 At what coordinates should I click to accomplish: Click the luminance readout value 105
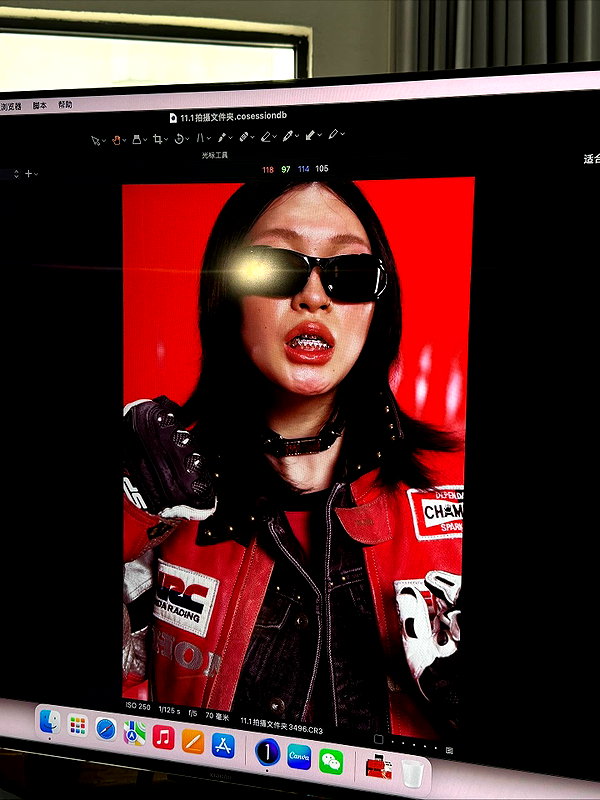[322, 168]
